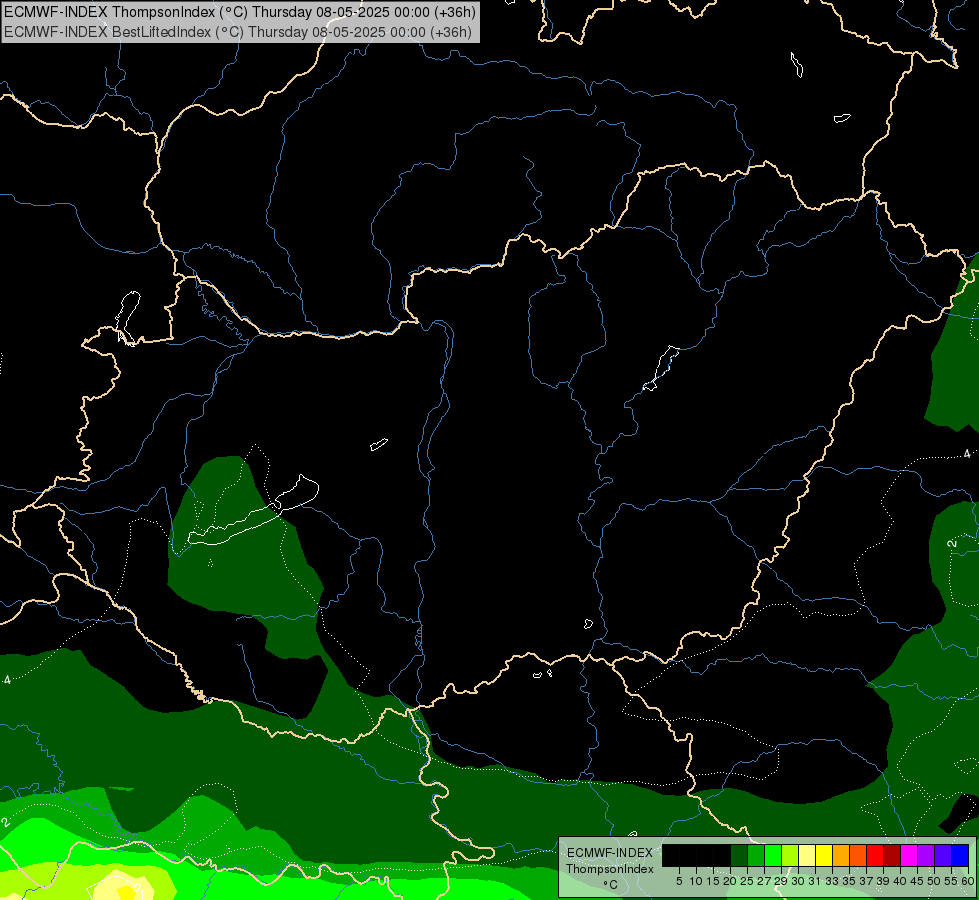This screenshot has height=900, width=979.
Task: Click legend tick label '45'
Action: [x=917, y=881]
